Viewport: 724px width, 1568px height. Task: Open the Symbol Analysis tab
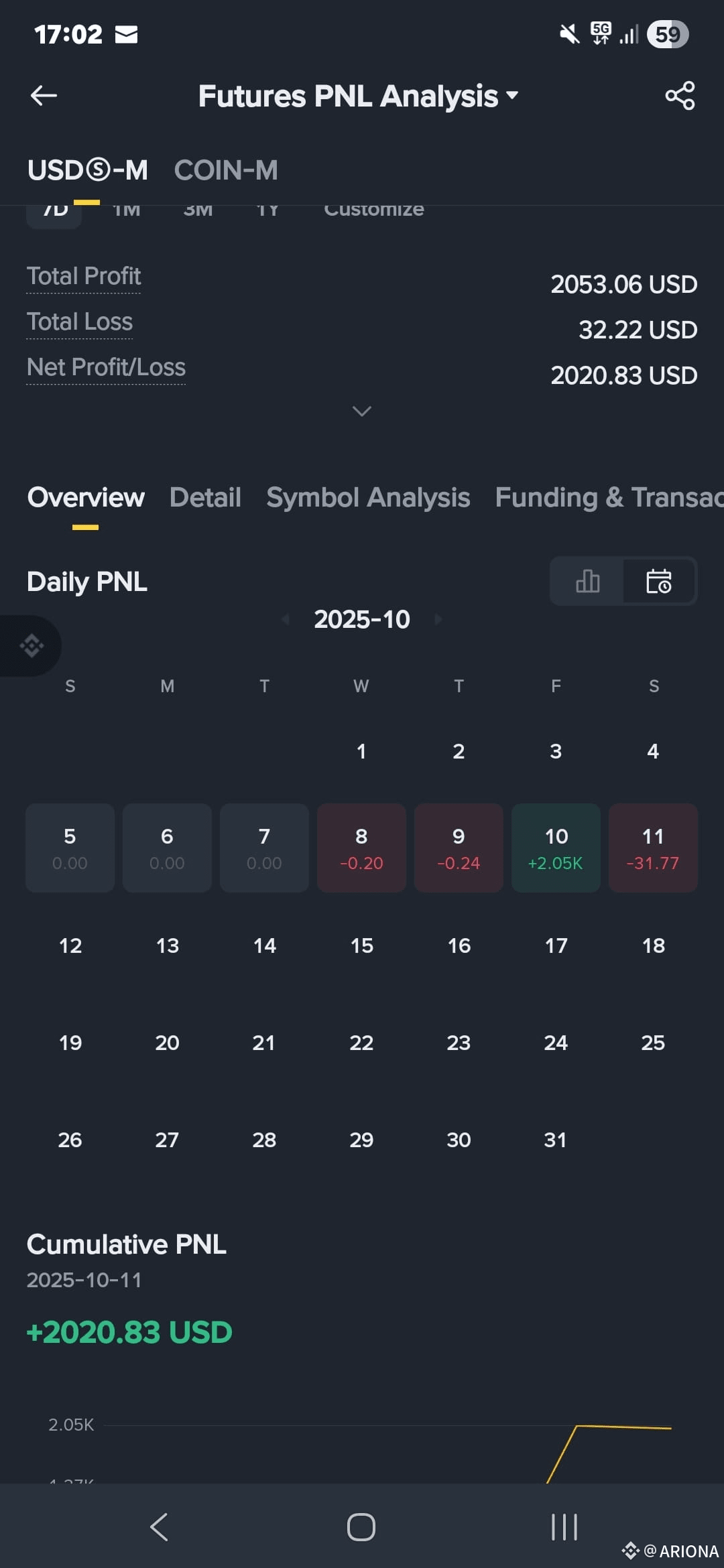click(368, 497)
